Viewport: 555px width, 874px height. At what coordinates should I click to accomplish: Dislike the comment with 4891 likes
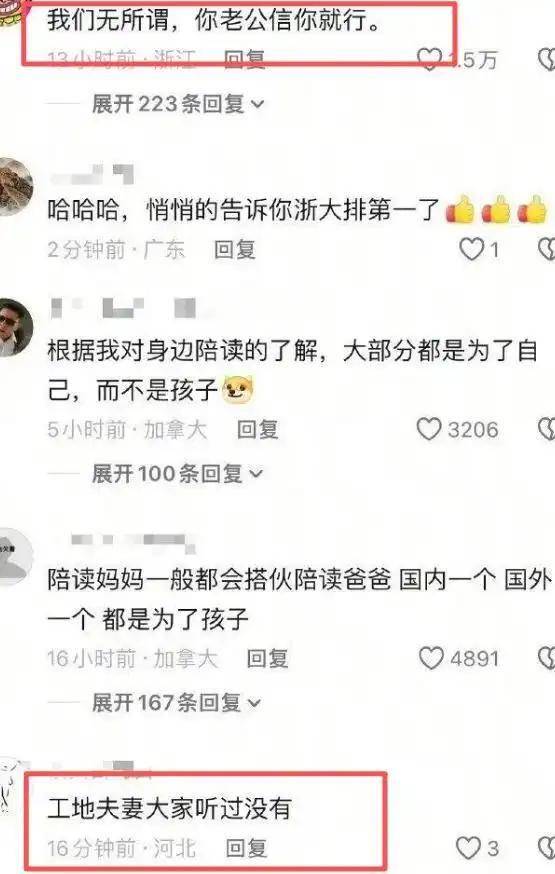pos(547,658)
